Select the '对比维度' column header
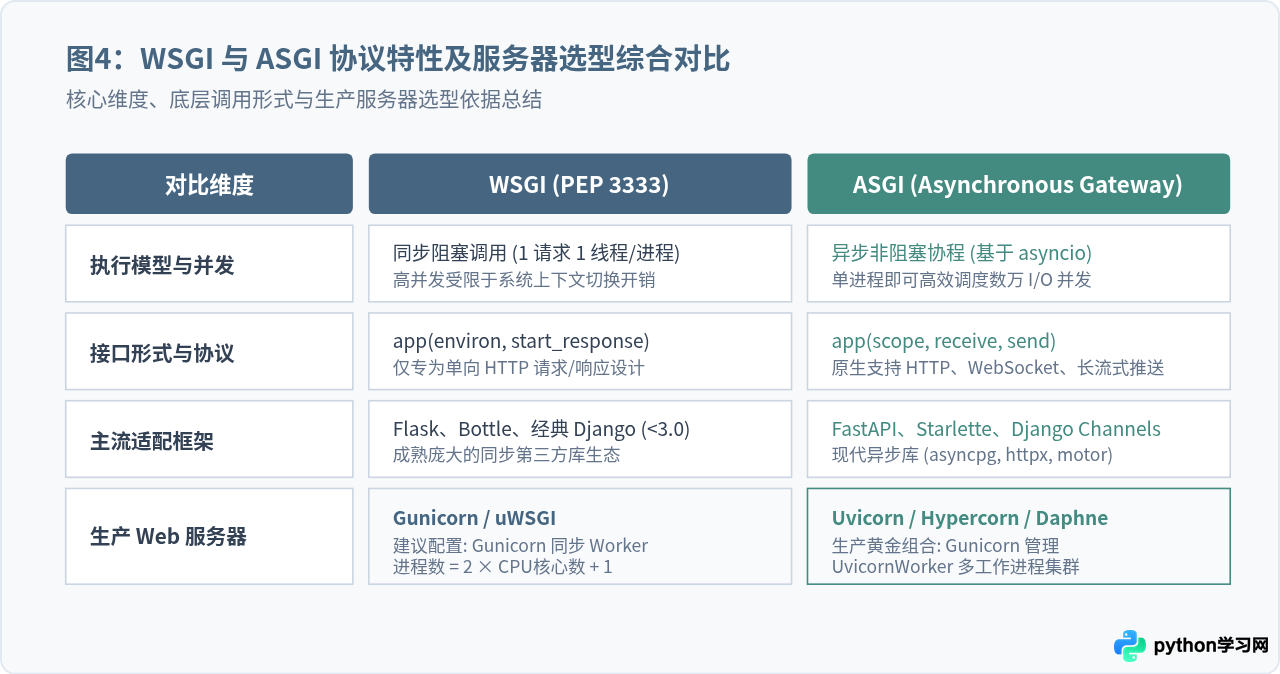1280x674 pixels. 209,184
